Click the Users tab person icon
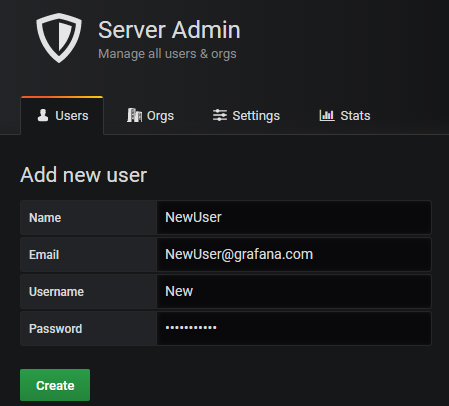The image size is (449, 406). pyautogui.click(x=43, y=115)
